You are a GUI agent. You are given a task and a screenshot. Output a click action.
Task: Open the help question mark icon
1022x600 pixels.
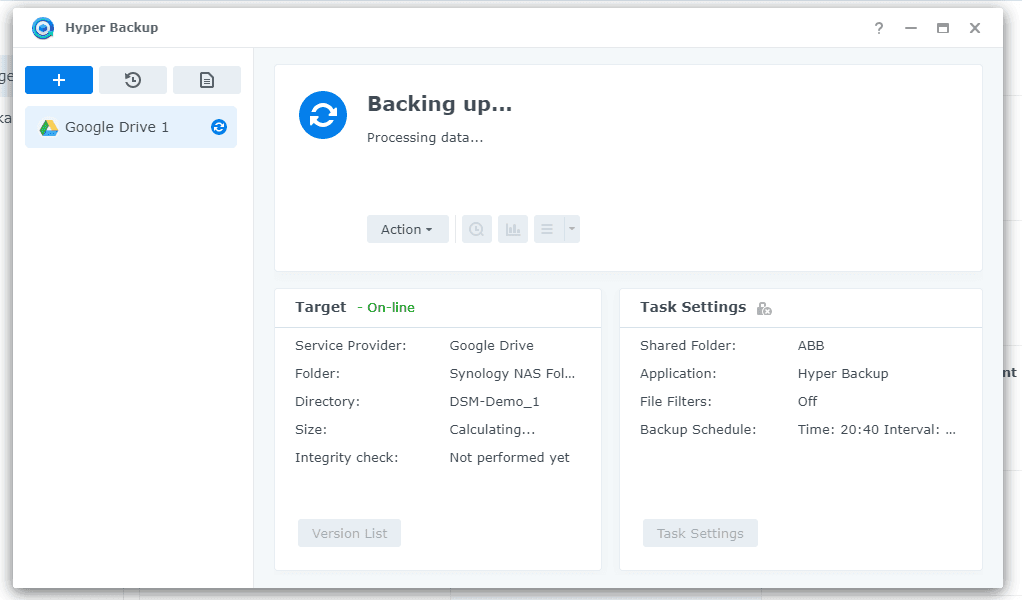click(879, 28)
